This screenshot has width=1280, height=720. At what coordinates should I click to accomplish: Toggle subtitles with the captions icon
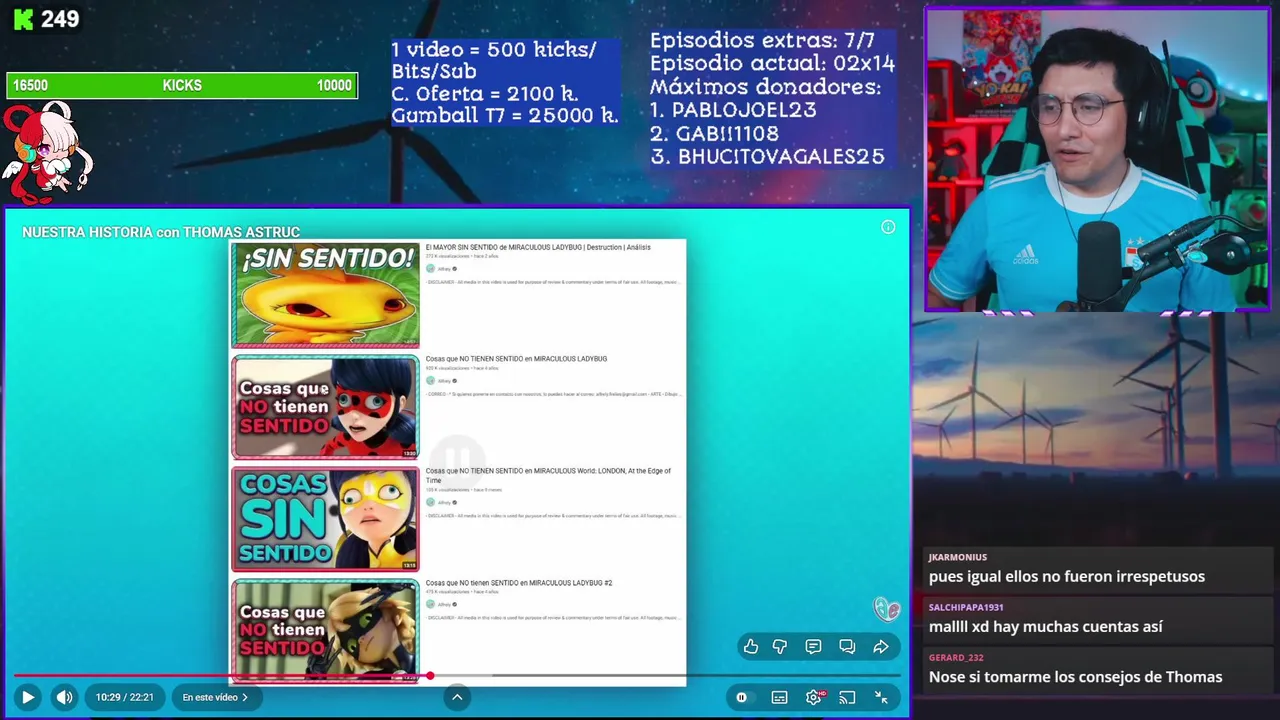tap(779, 697)
